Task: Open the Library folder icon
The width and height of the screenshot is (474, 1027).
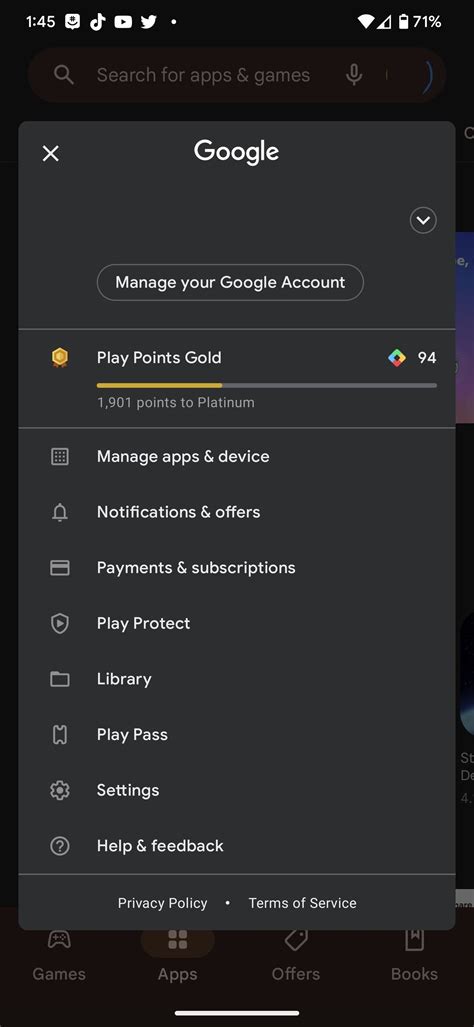Action: (x=60, y=679)
